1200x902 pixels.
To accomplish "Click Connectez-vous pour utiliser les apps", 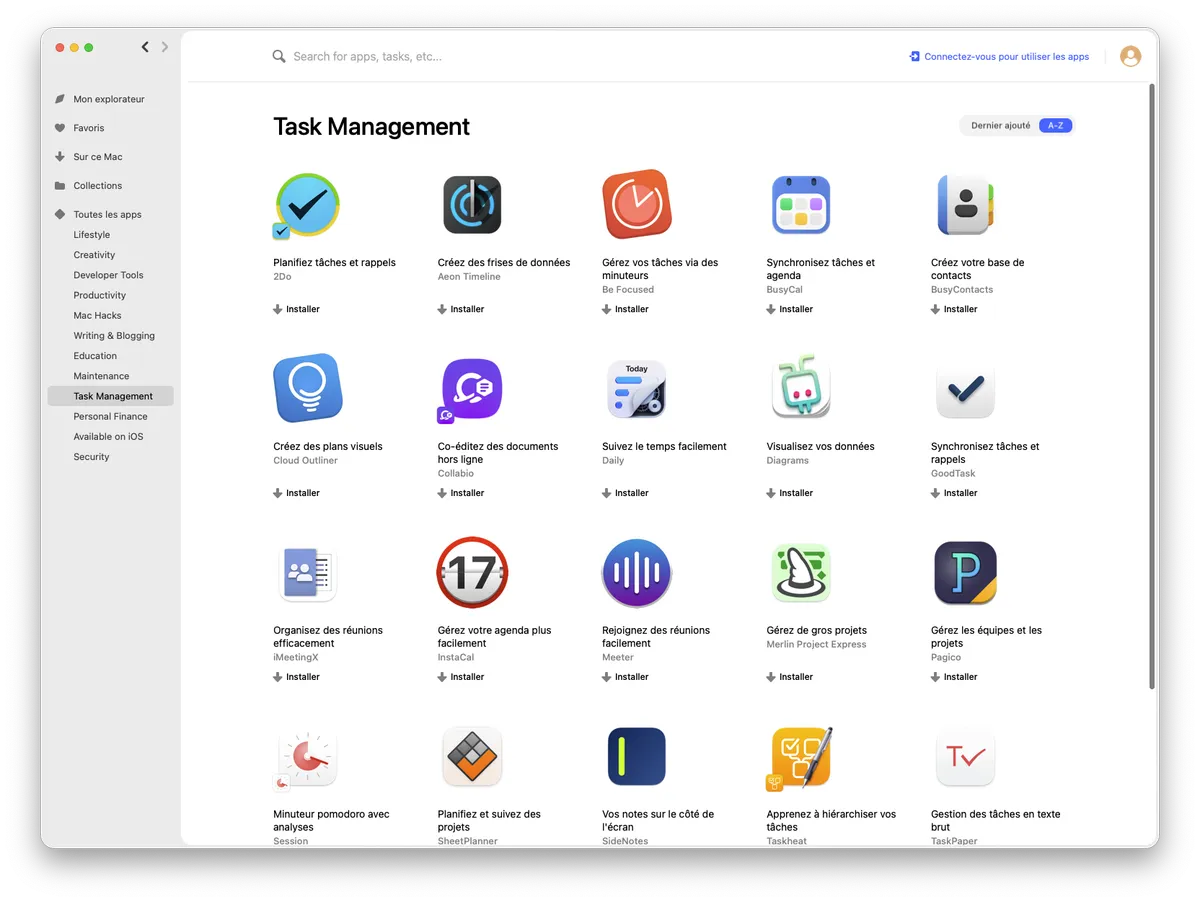I will coord(999,57).
